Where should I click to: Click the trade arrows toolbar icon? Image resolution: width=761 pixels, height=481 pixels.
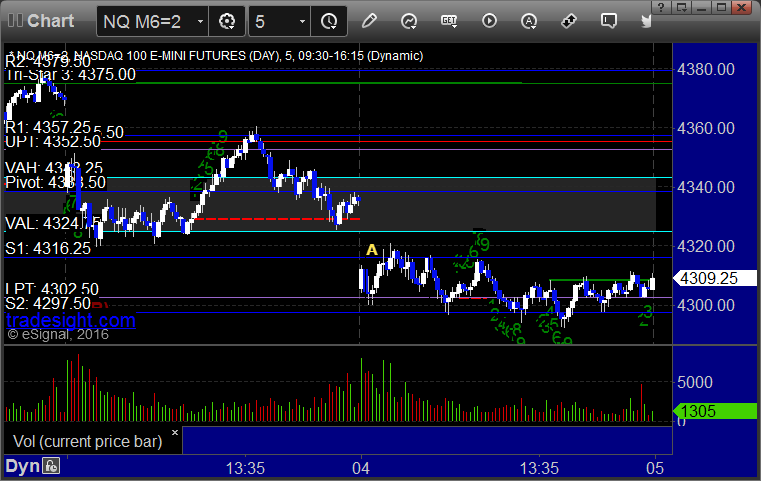click(x=568, y=21)
